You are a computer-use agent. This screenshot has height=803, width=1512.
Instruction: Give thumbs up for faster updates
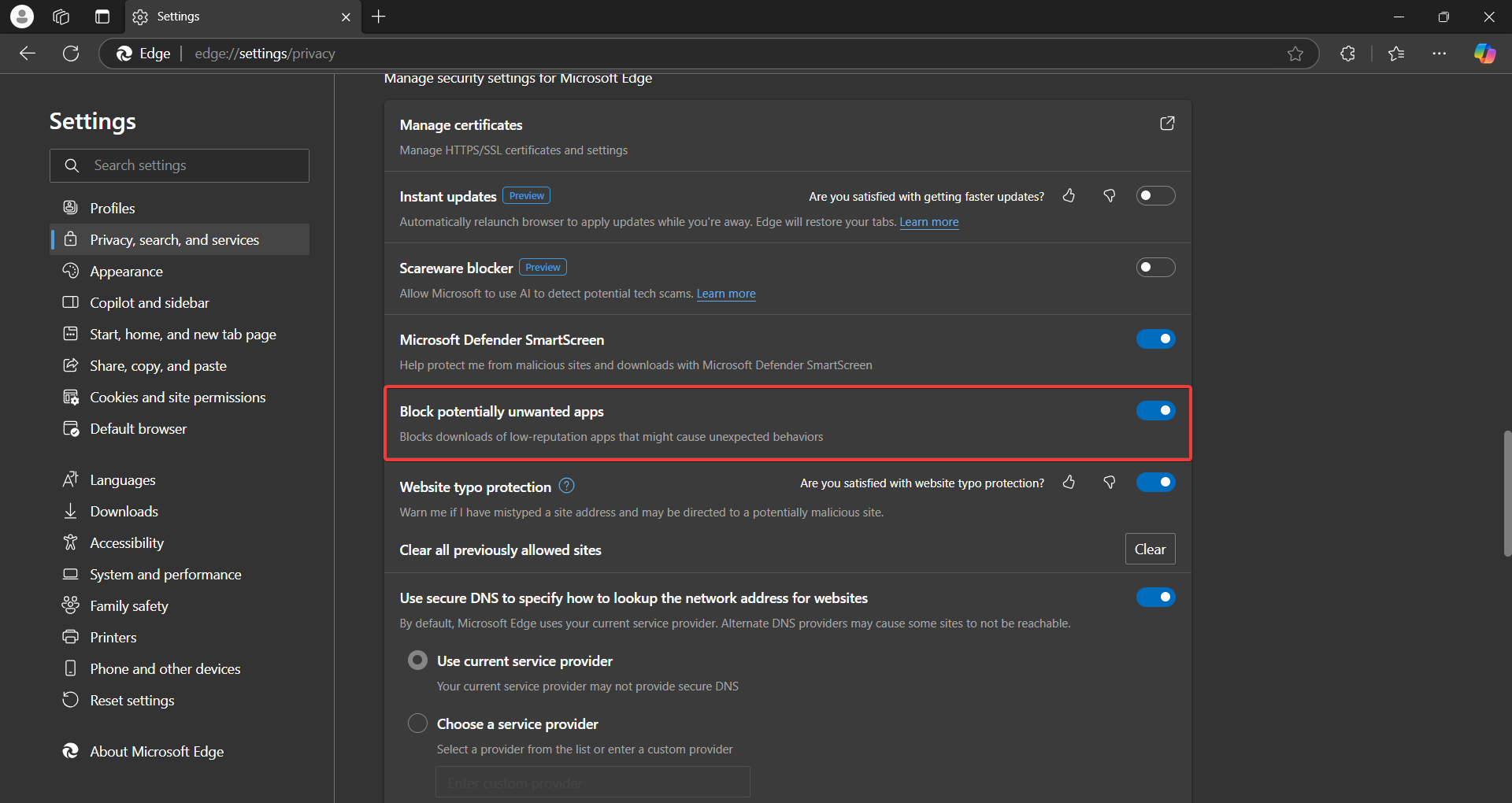(1069, 196)
